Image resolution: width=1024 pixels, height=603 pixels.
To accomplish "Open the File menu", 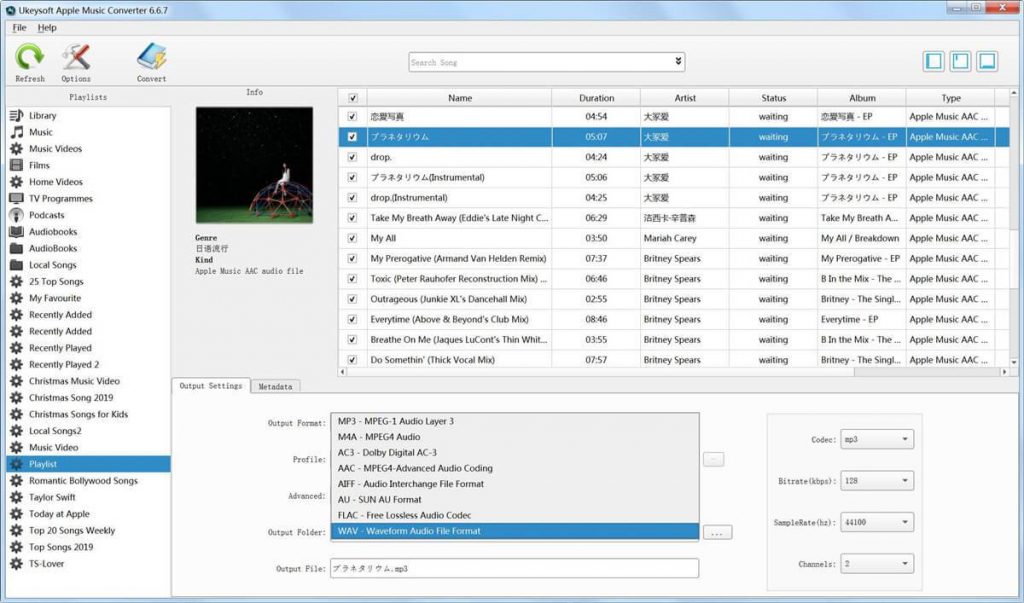I will click(18, 28).
